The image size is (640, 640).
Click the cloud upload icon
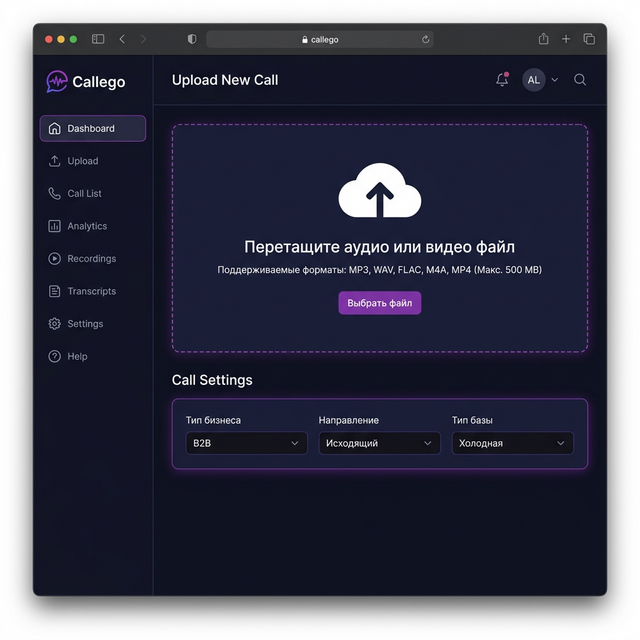coord(379,189)
